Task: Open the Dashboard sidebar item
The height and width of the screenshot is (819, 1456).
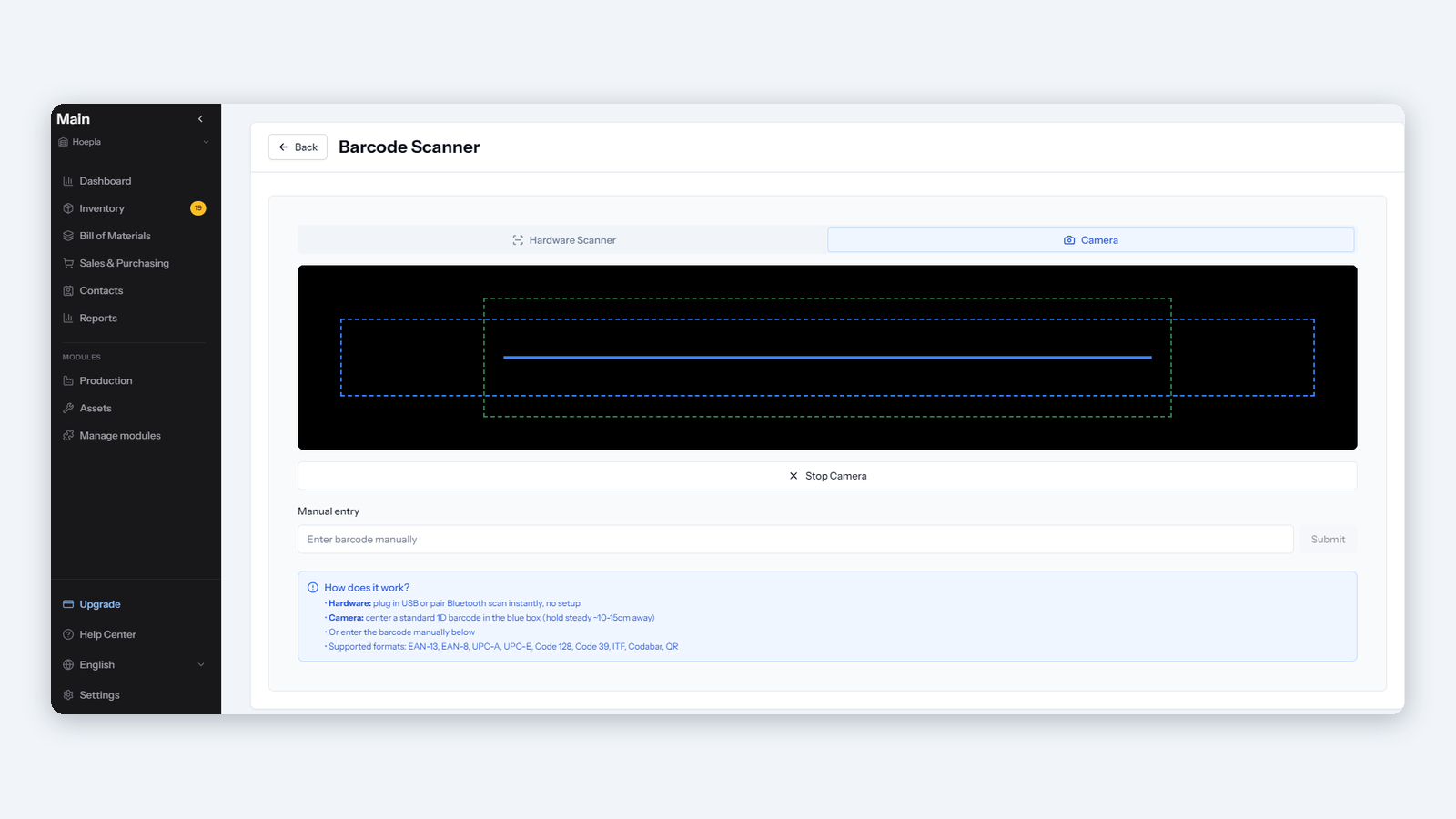Action: pyautogui.click(x=136, y=181)
